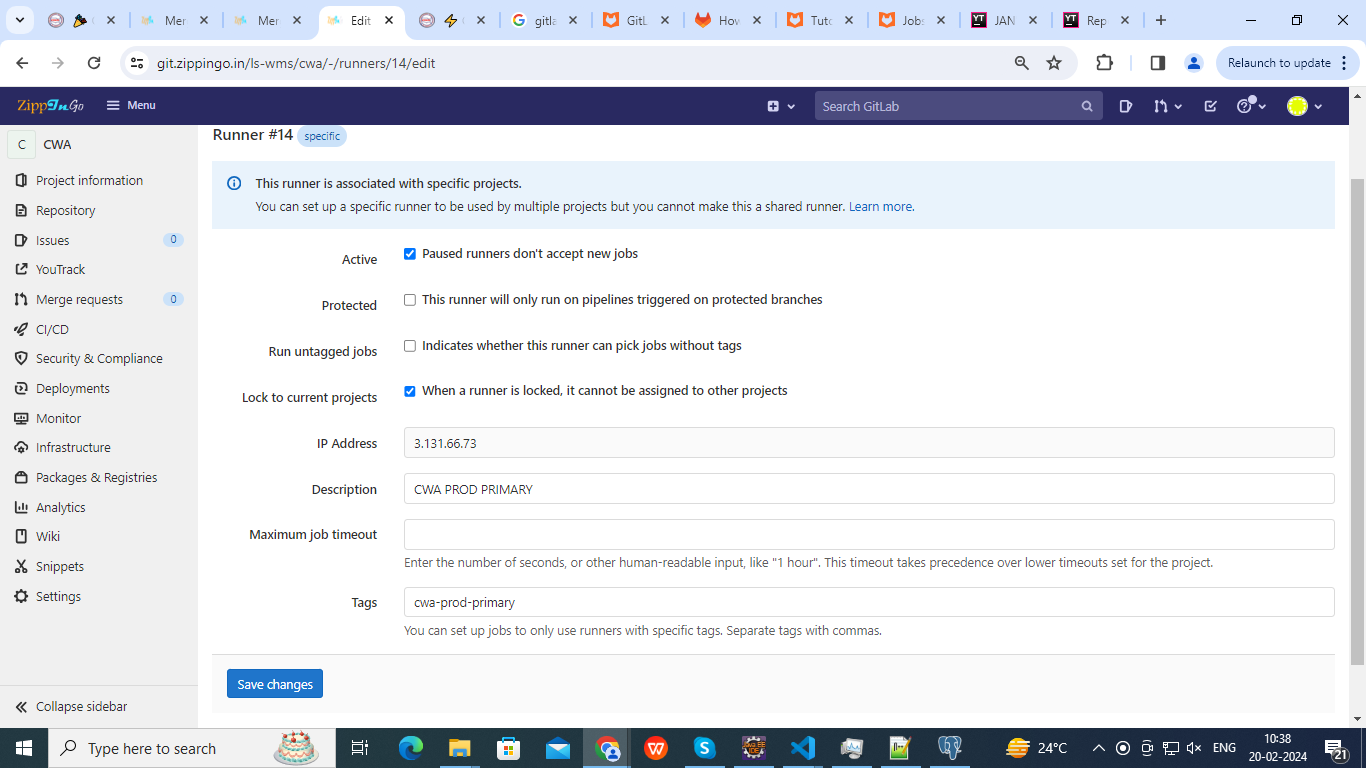Open CI/CD rocket icon in sidebar

pyautogui.click(x=21, y=329)
